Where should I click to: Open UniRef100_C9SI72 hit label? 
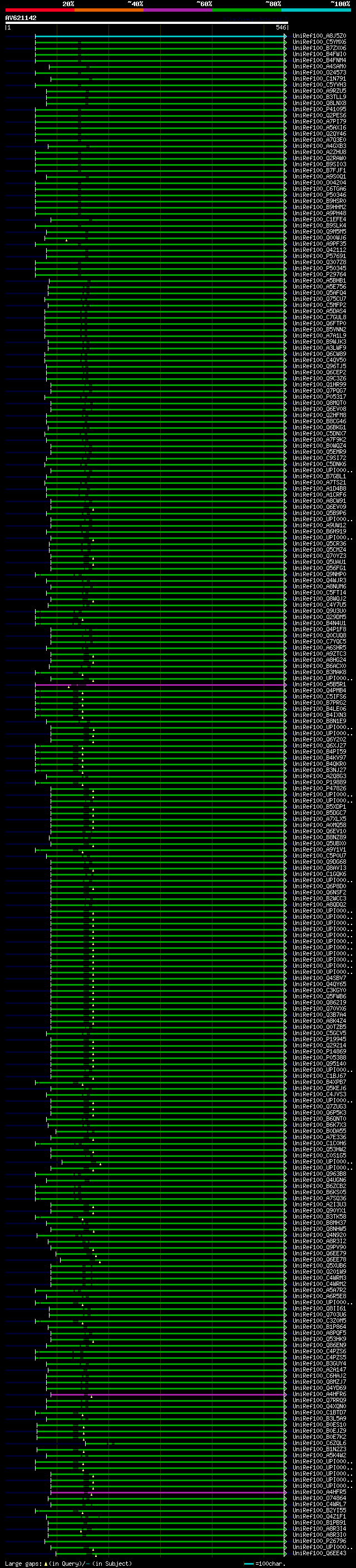click(319, 458)
